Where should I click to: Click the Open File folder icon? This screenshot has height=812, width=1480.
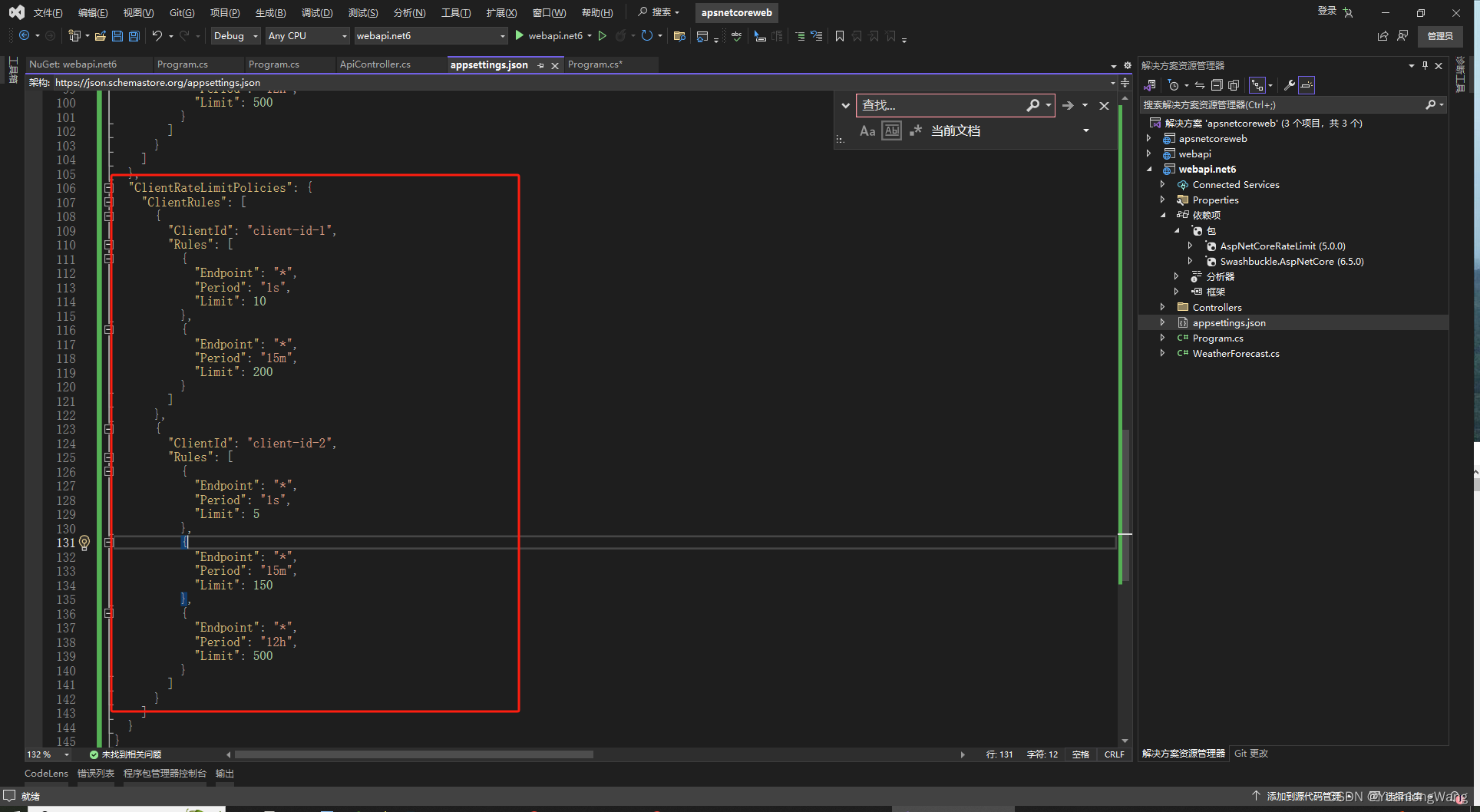101,35
